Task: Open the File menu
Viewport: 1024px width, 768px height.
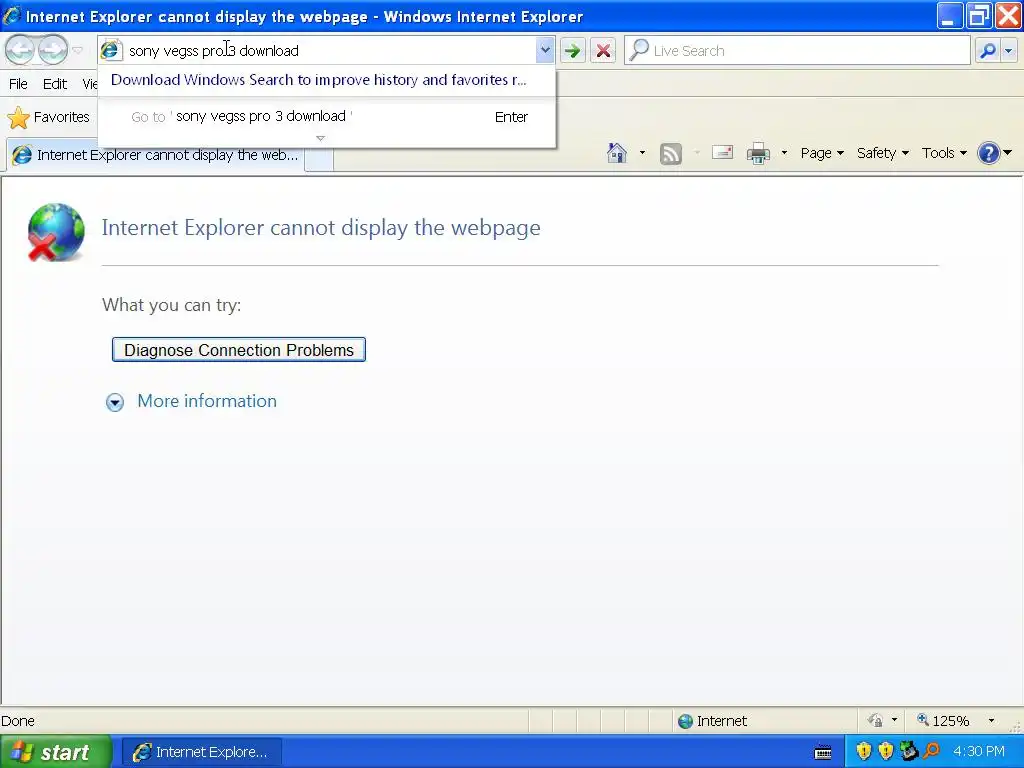Action: click(18, 84)
